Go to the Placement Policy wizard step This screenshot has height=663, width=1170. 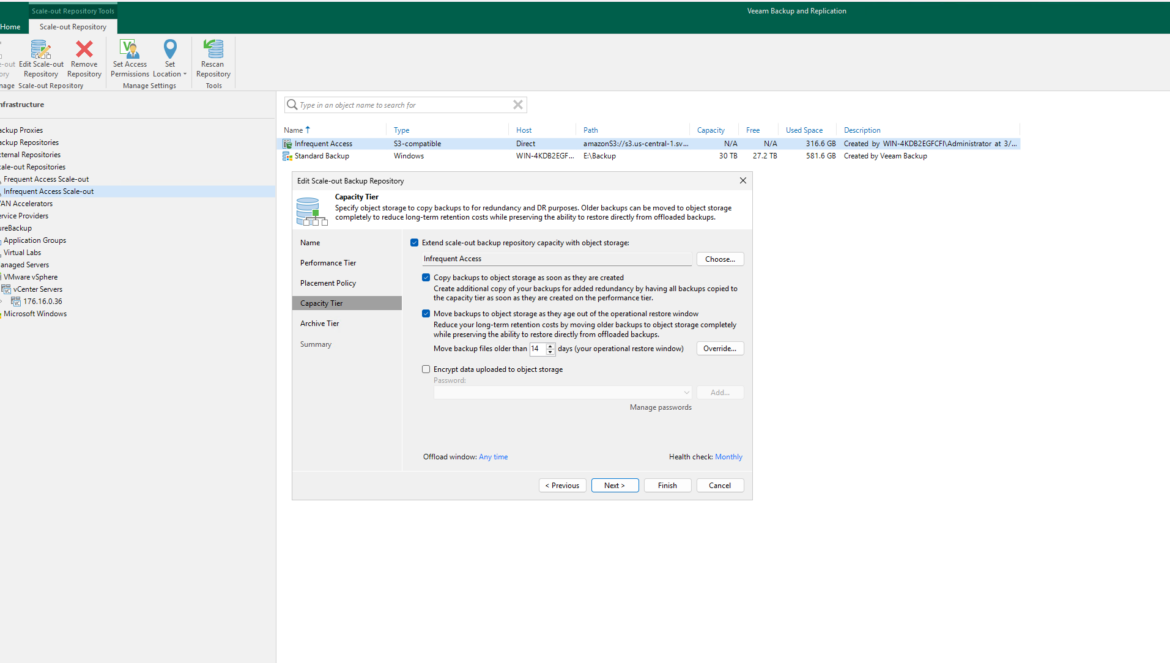click(x=328, y=283)
